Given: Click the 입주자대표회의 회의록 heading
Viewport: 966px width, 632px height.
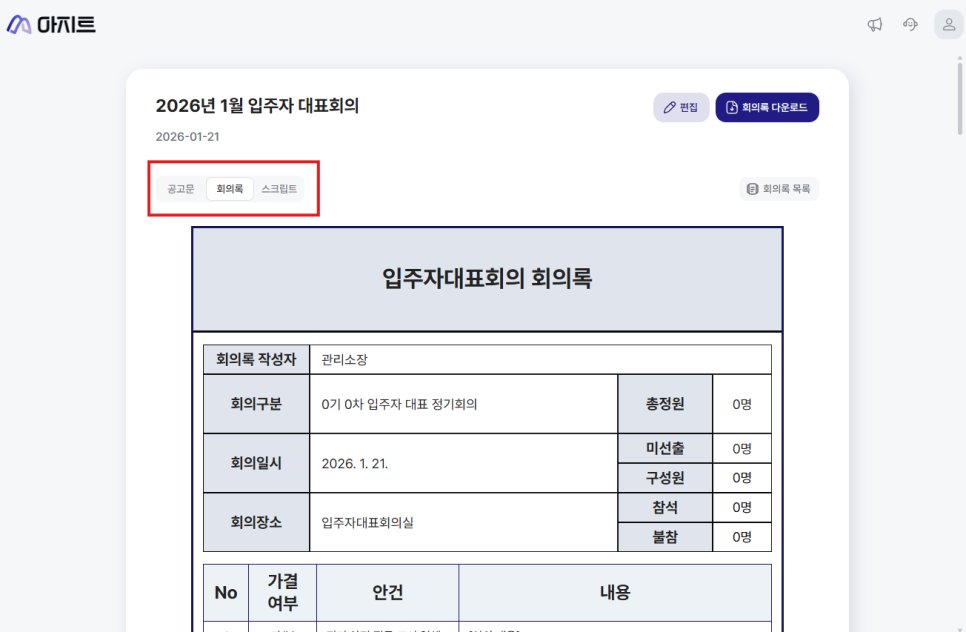Looking at the screenshot, I should (487, 278).
